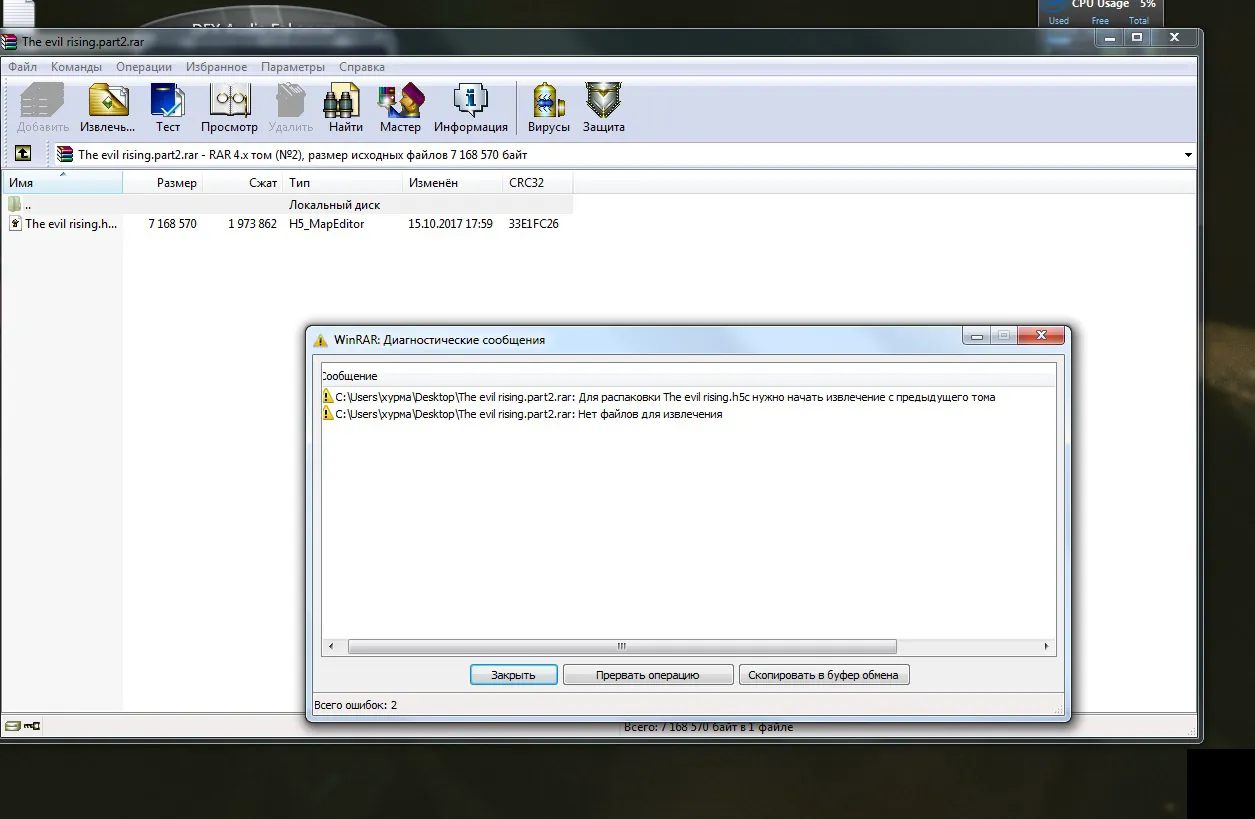
Task: Select the 'Нет файлов для извлечения' message
Action: click(x=528, y=414)
